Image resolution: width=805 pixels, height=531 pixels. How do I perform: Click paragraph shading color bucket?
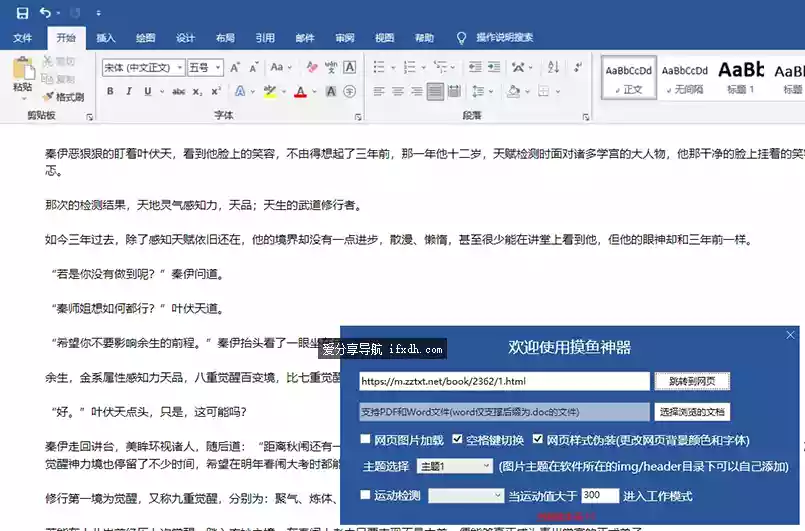pos(513,91)
